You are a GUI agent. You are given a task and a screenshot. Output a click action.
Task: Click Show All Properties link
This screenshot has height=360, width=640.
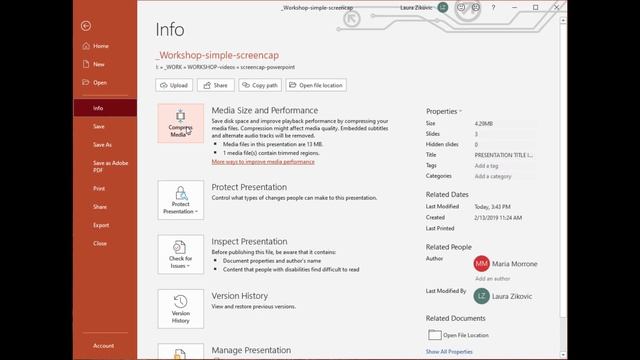449,352
